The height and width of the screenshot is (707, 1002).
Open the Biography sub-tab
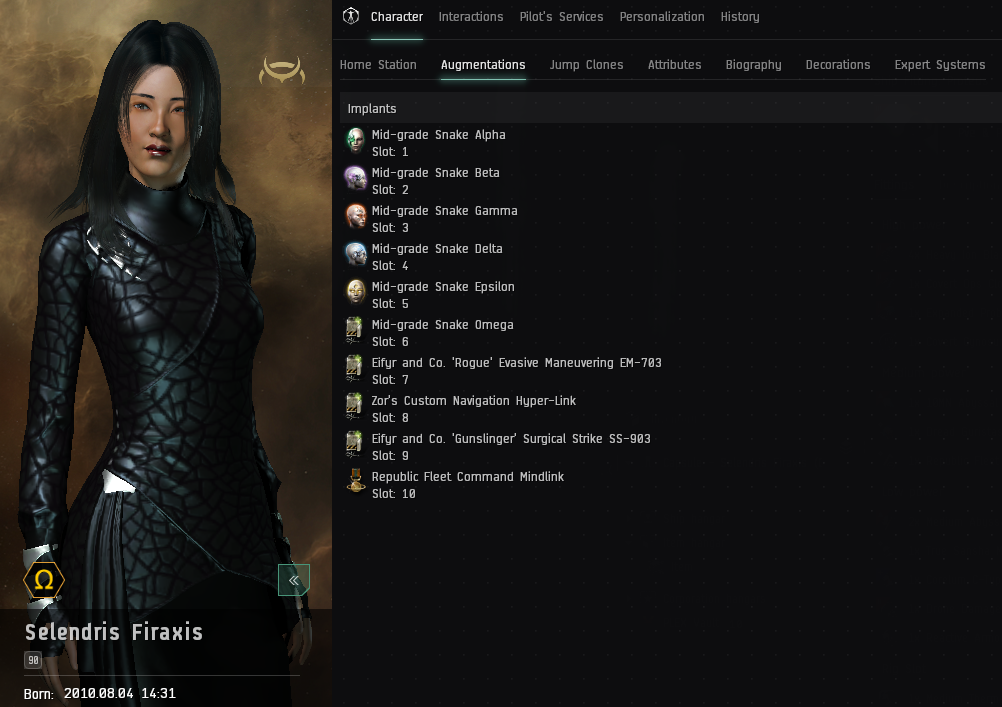tap(753, 65)
